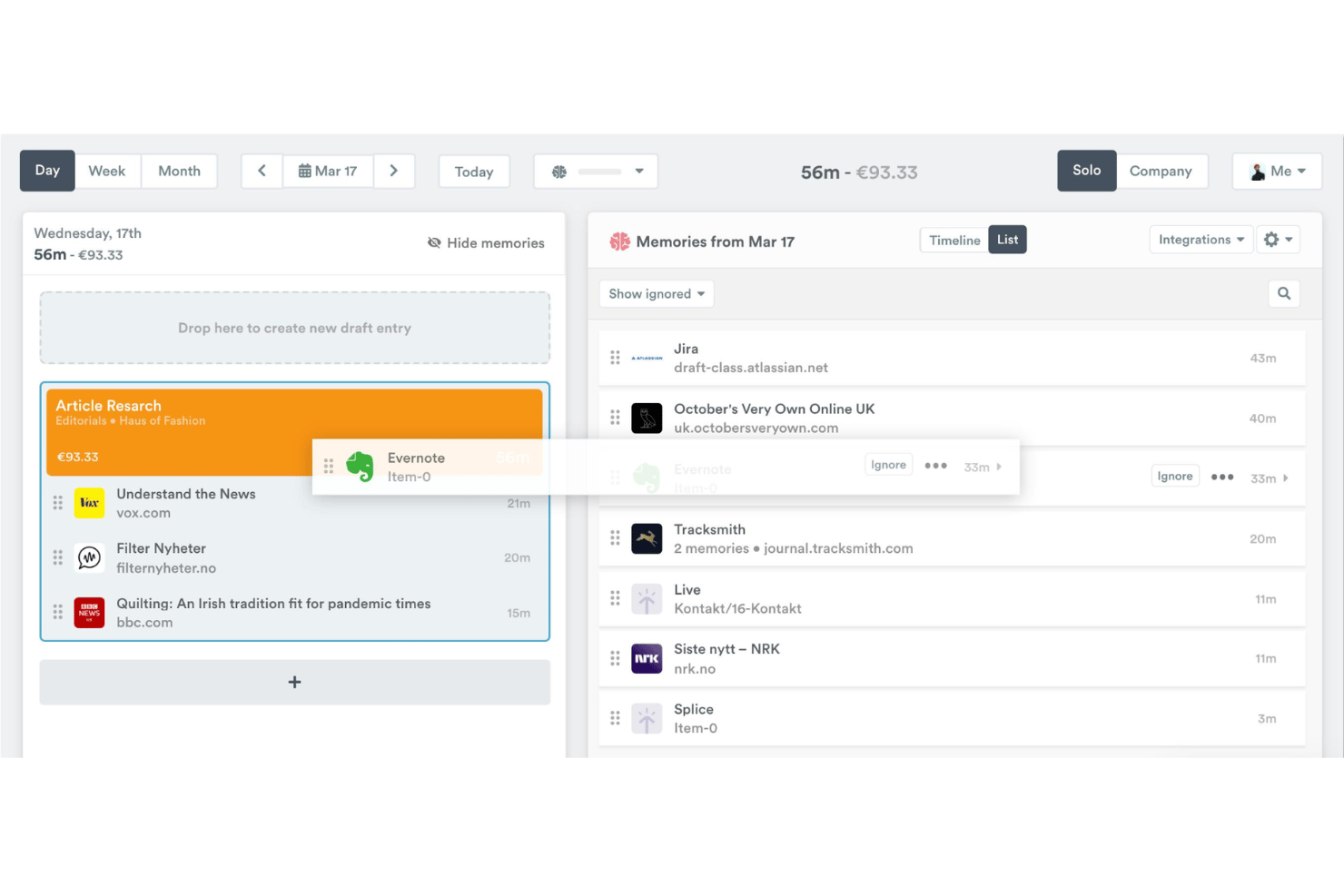Click the draft-class.atlassian.net text
1344x896 pixels.
[750, 368]
